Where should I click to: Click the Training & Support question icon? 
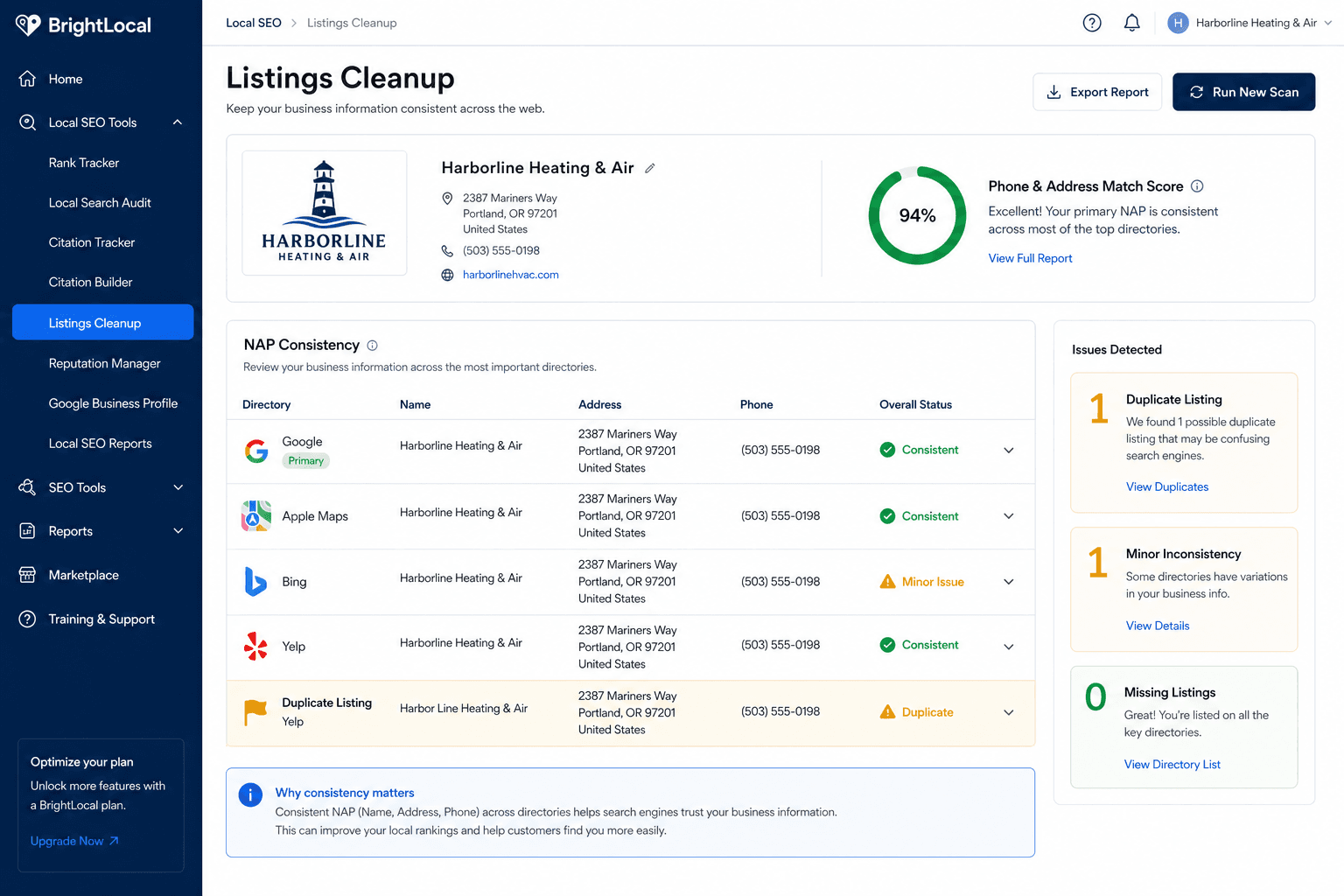pos(27,619)
